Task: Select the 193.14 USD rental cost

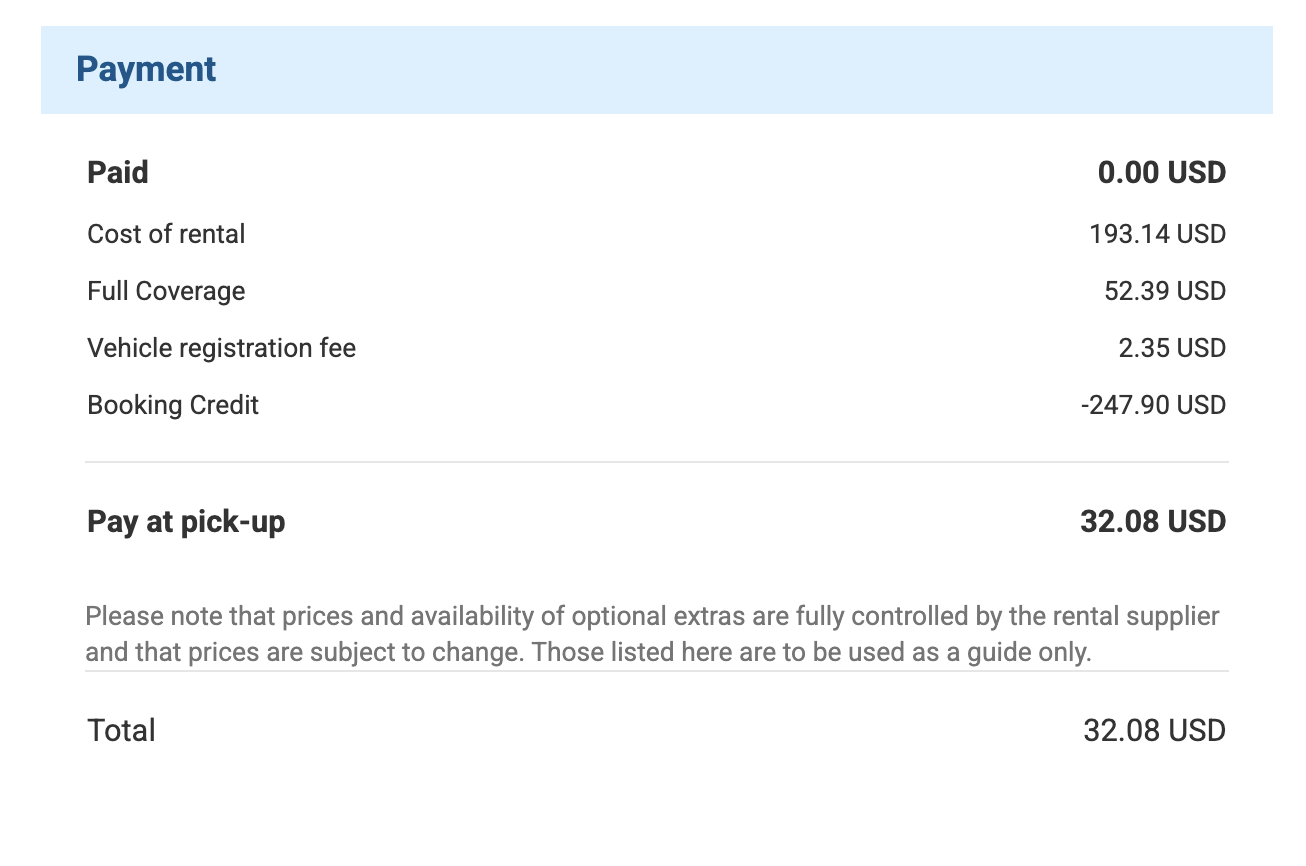Action: pyautogui.click(x=1157, y=234)
